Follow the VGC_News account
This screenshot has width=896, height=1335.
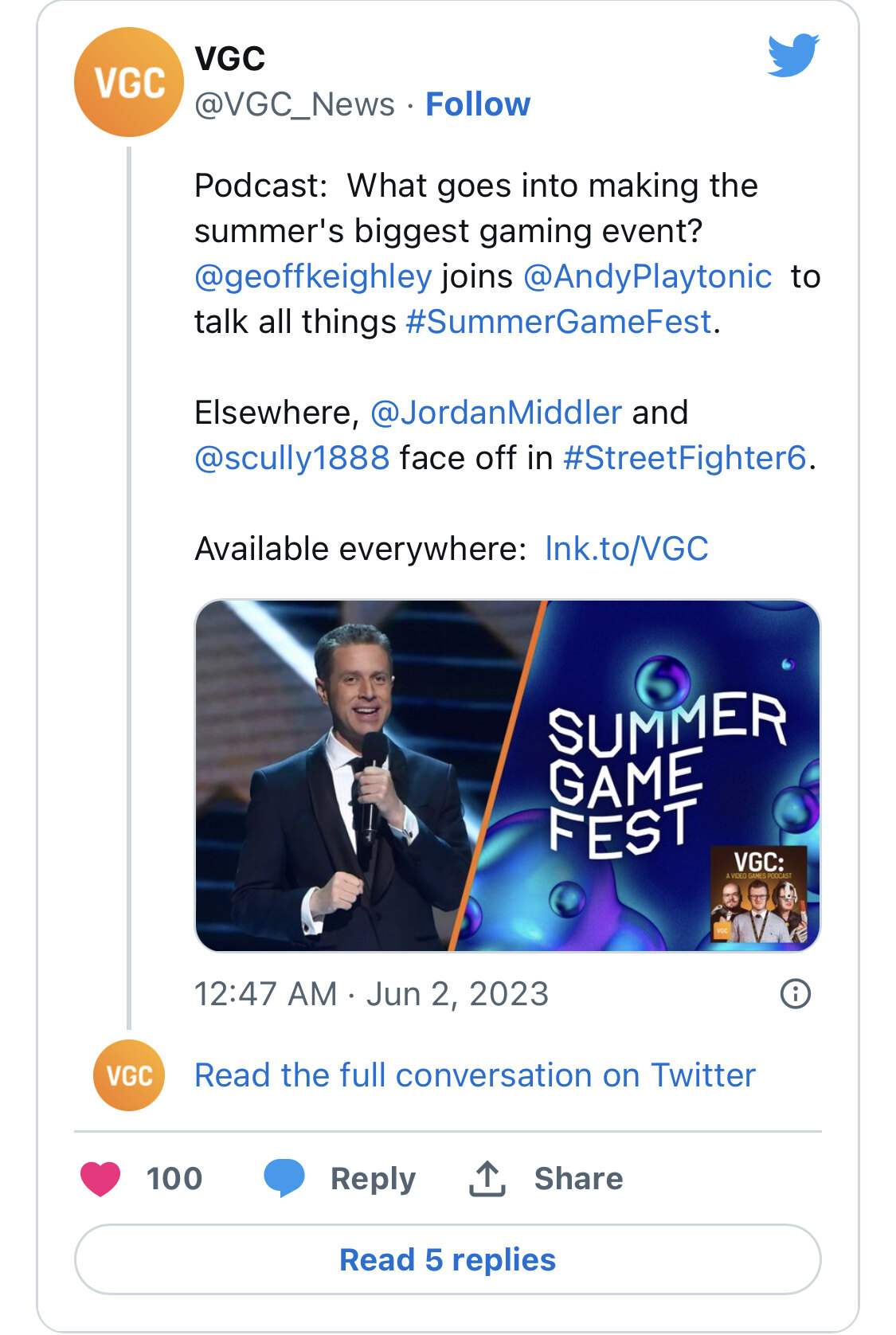coord(478,104)
